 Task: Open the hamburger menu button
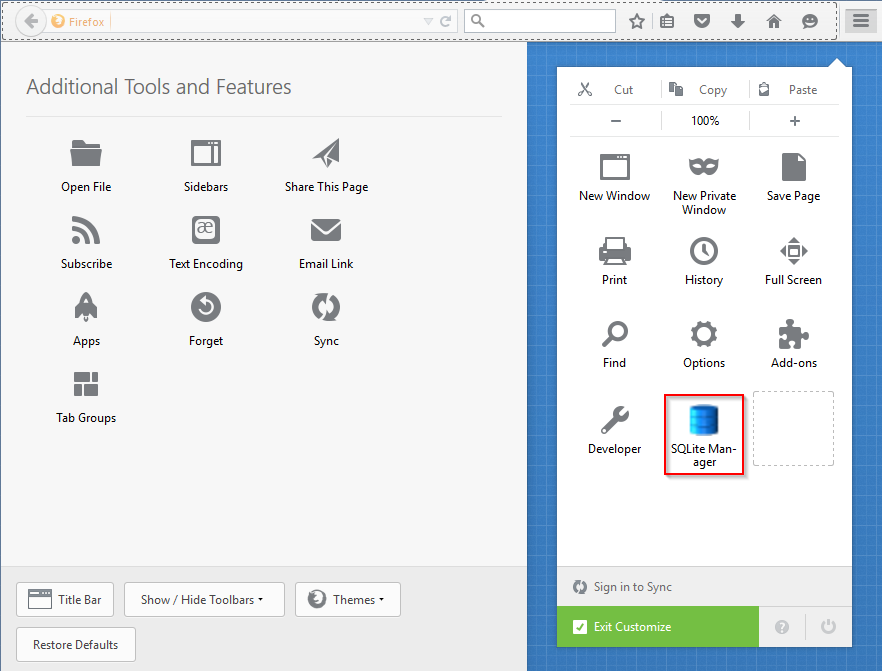pyautogui.click(x=861, y=21)
